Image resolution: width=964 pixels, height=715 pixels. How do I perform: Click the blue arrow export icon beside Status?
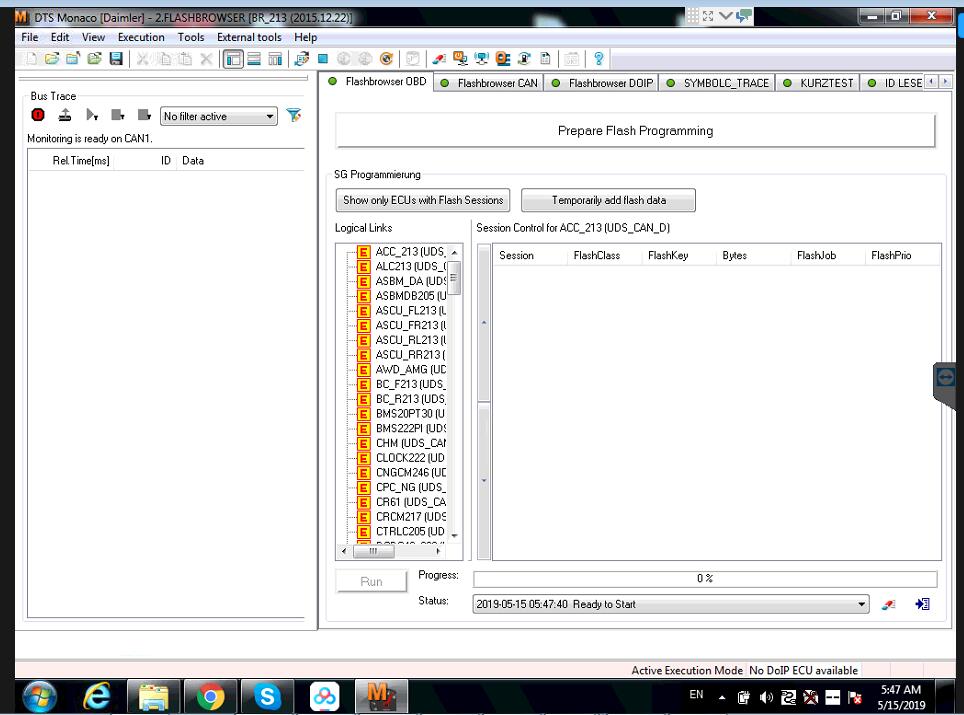922,604
